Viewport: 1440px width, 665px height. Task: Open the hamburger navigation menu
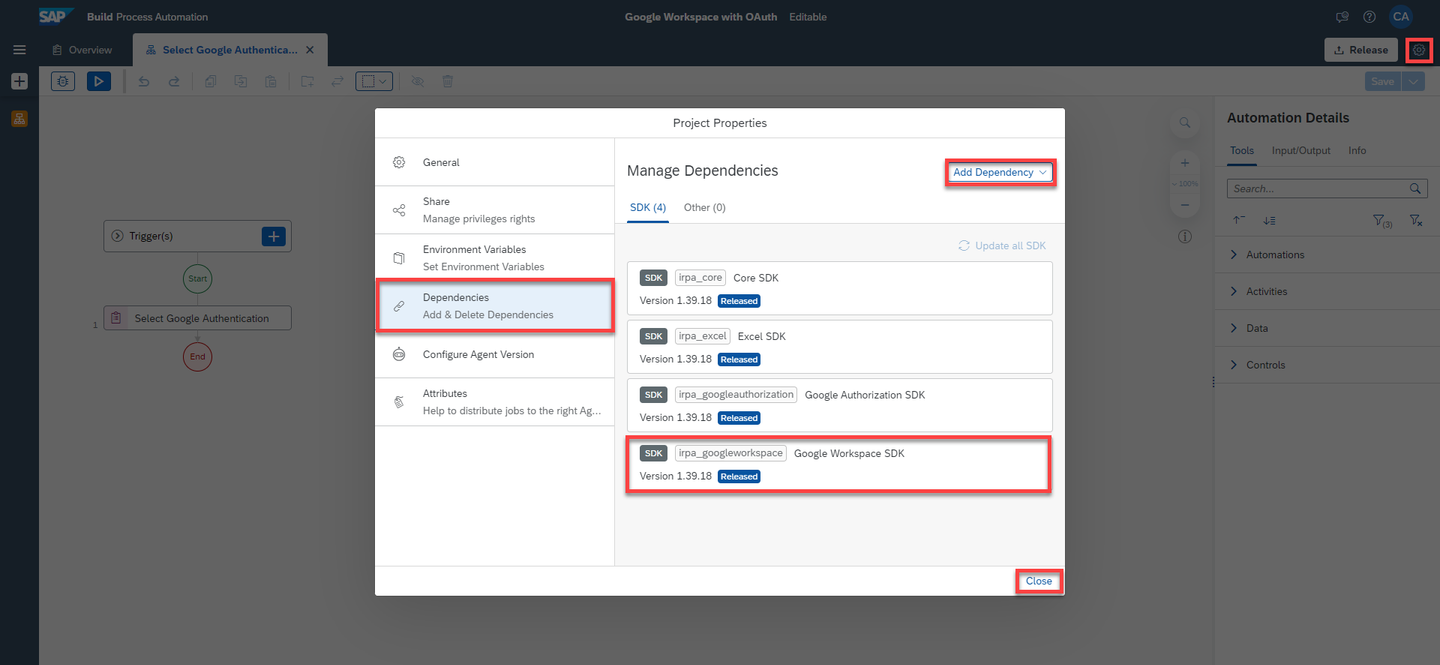click(x=19, y=50)
